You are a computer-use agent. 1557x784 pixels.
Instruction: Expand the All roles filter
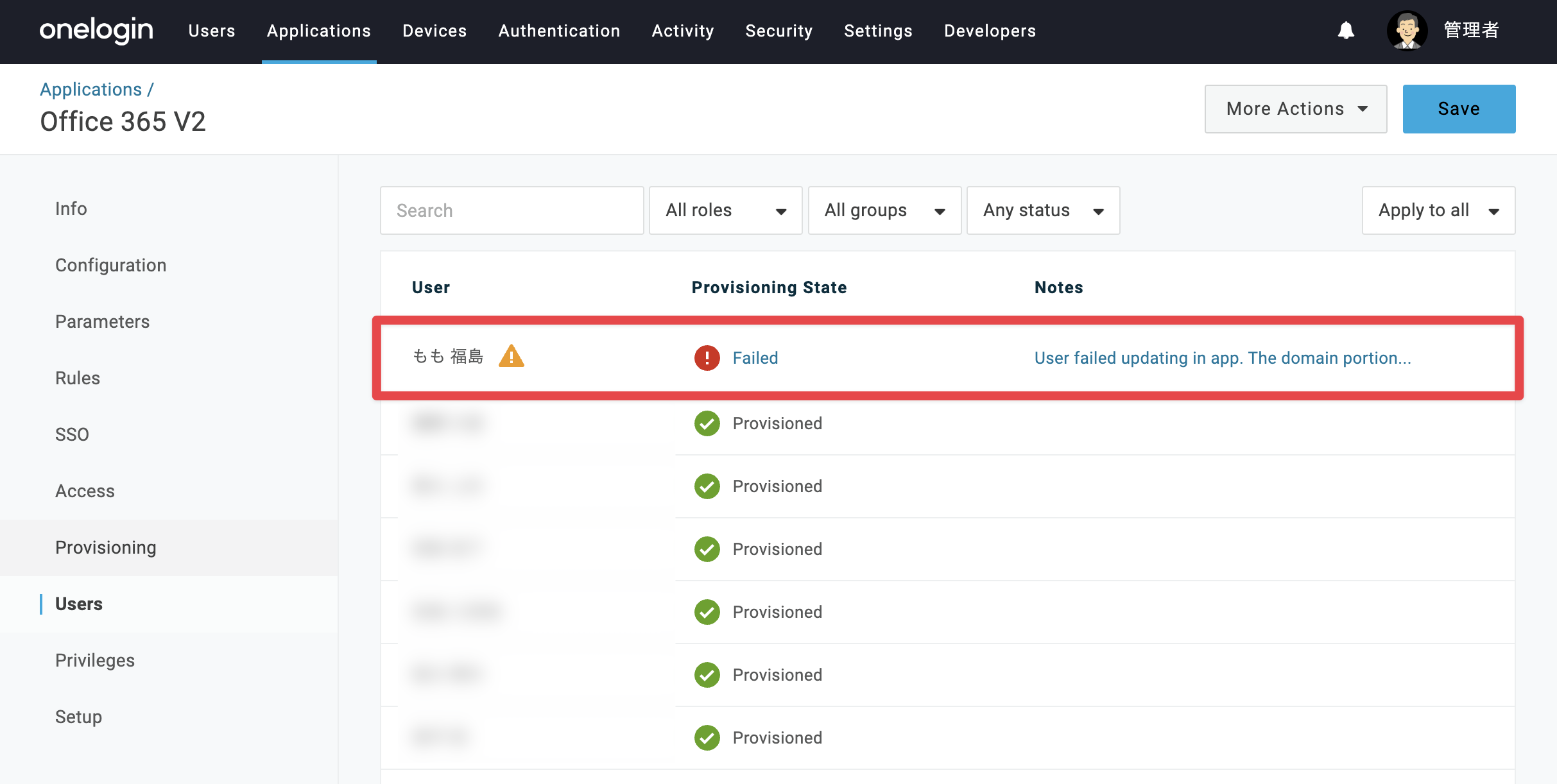click(725, 210)
